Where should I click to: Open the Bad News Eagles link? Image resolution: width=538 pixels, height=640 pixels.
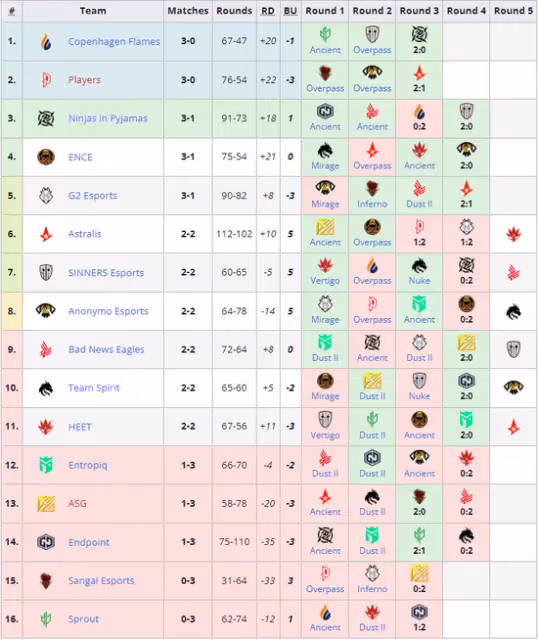click(106, 349)
